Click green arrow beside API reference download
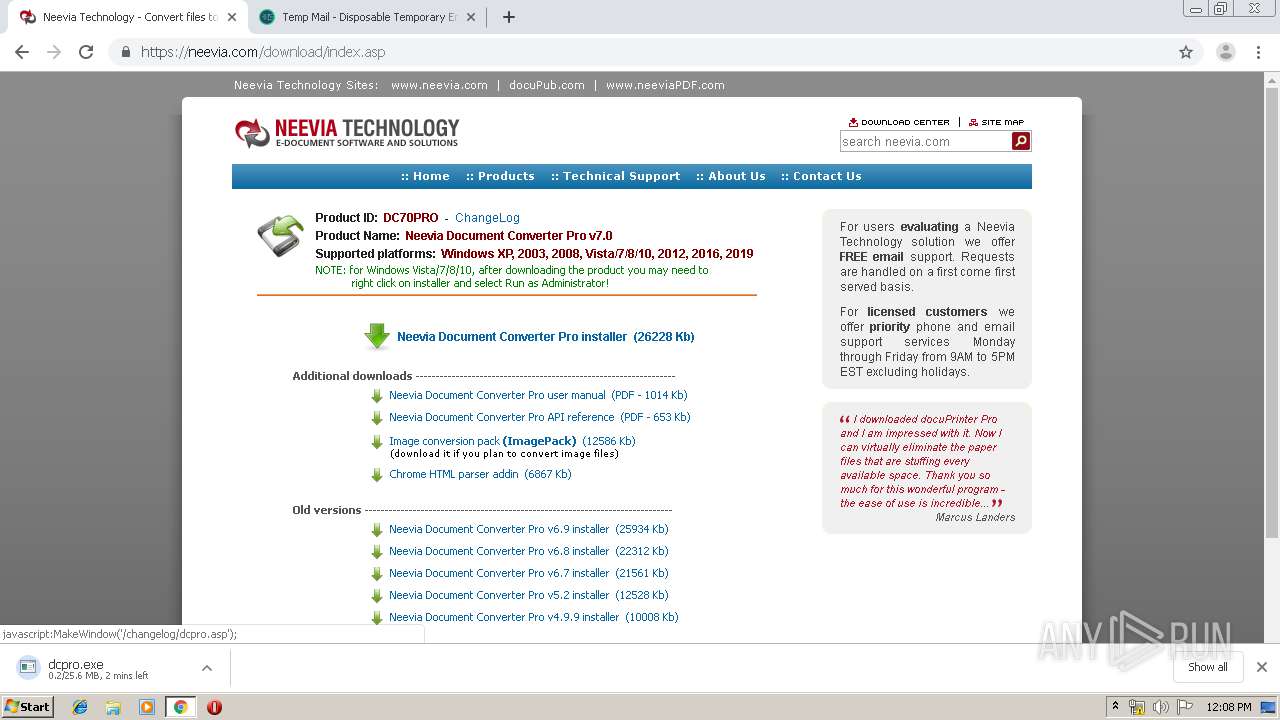 [377, 418]
